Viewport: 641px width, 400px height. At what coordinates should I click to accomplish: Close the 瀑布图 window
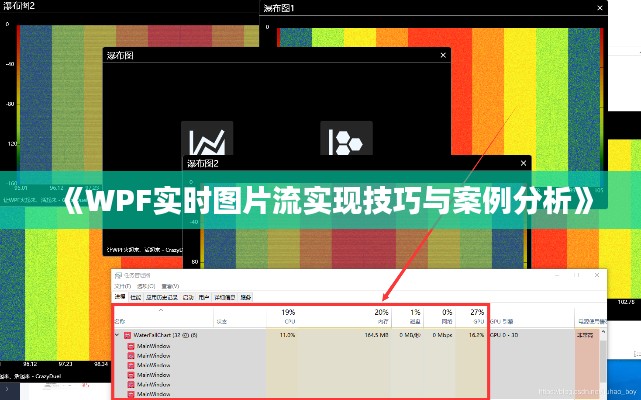click(443, 55)
